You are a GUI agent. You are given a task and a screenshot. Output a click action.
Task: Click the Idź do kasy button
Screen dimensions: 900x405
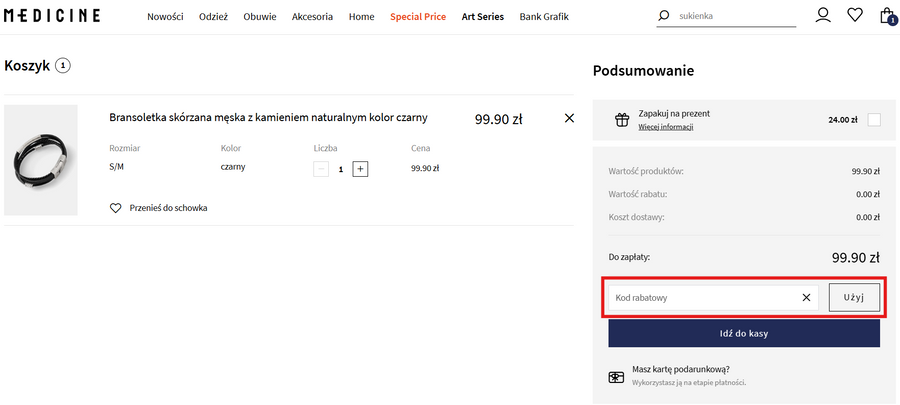pyautogui.click(x=743, y=333)
